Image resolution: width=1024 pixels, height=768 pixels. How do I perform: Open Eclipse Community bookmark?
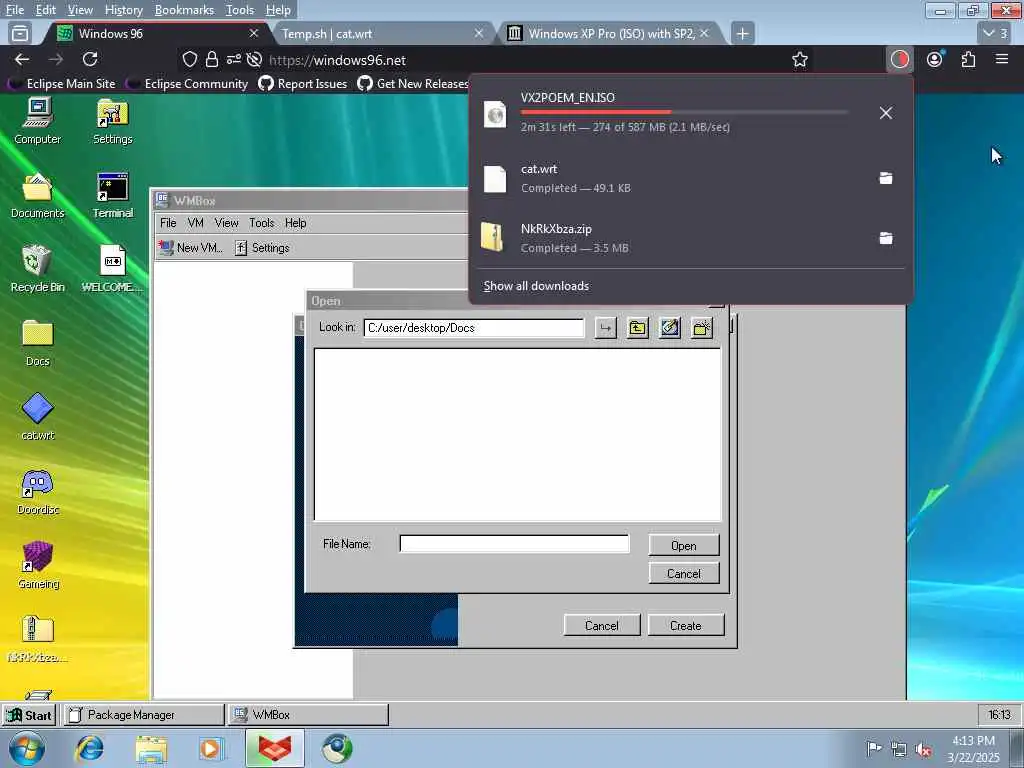click(x=188, y=84)
